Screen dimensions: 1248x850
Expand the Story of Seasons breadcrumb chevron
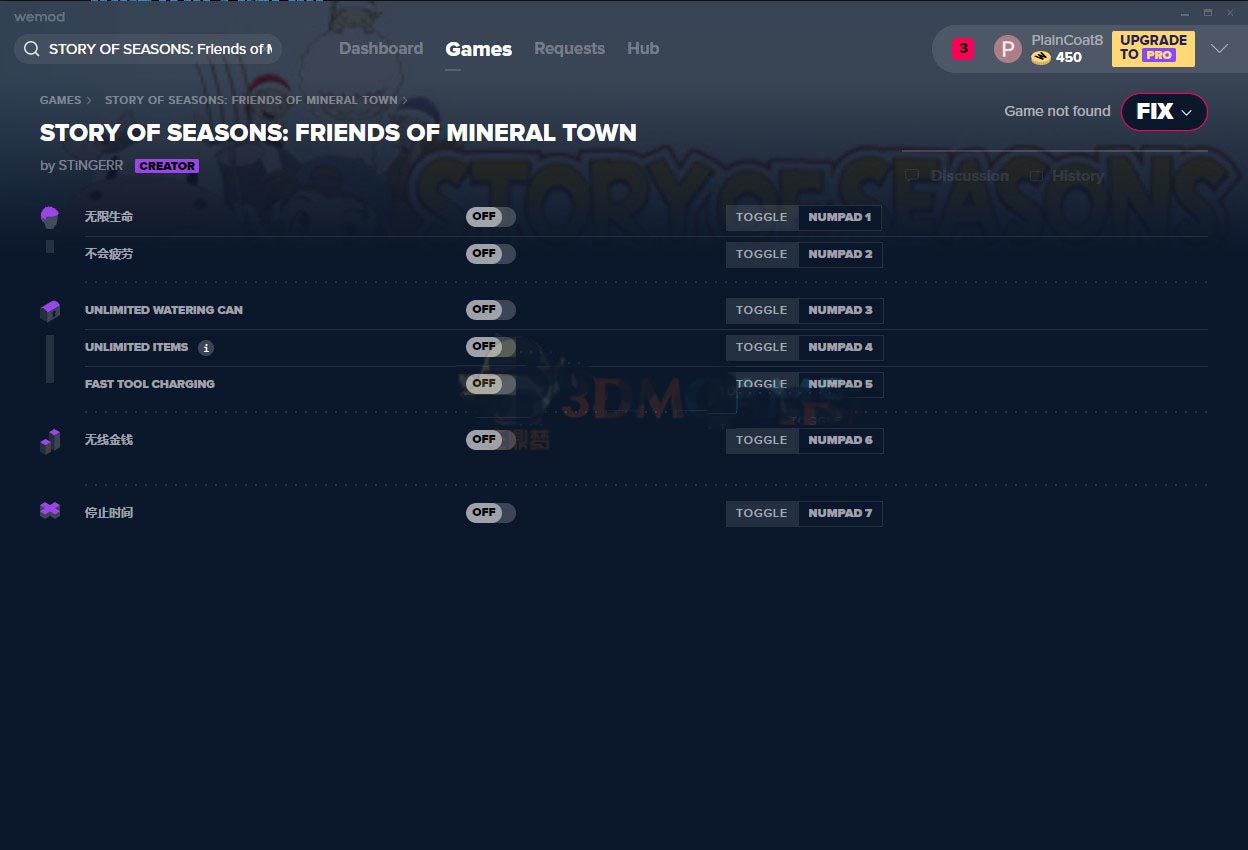[x=405, y=100]
